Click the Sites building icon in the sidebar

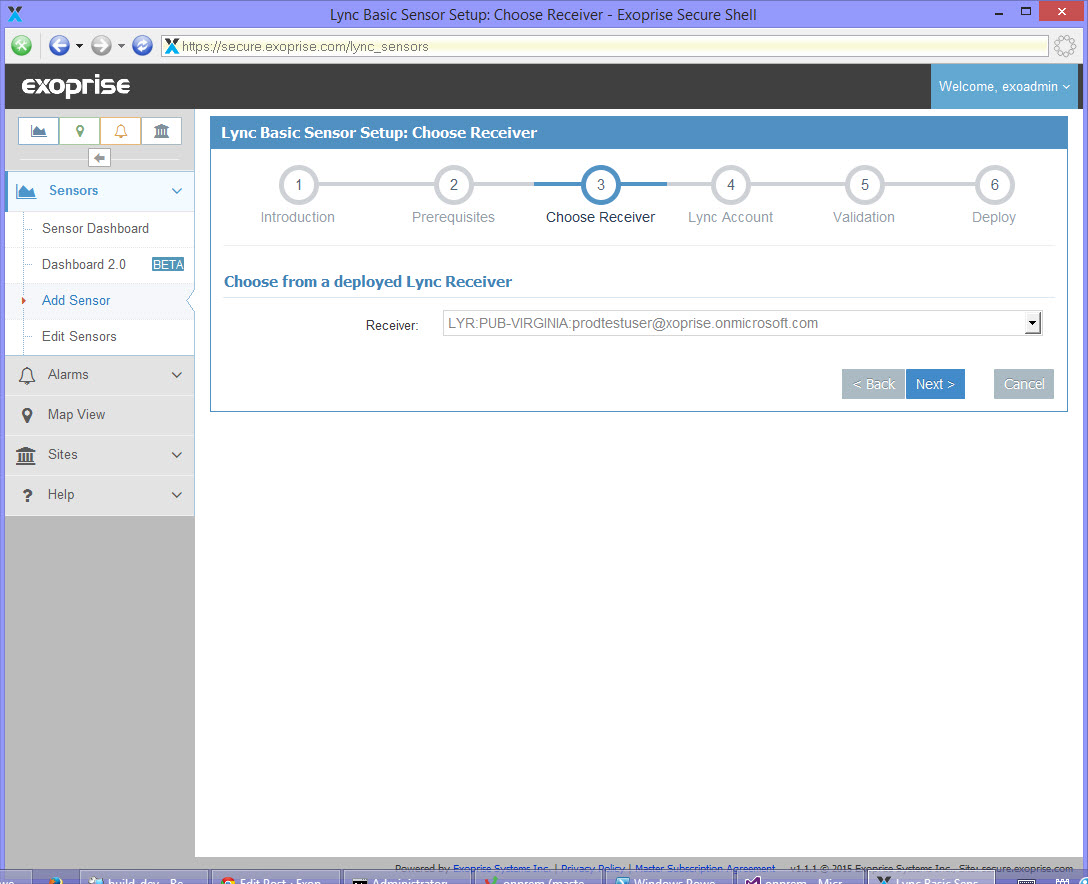[26, 455]
